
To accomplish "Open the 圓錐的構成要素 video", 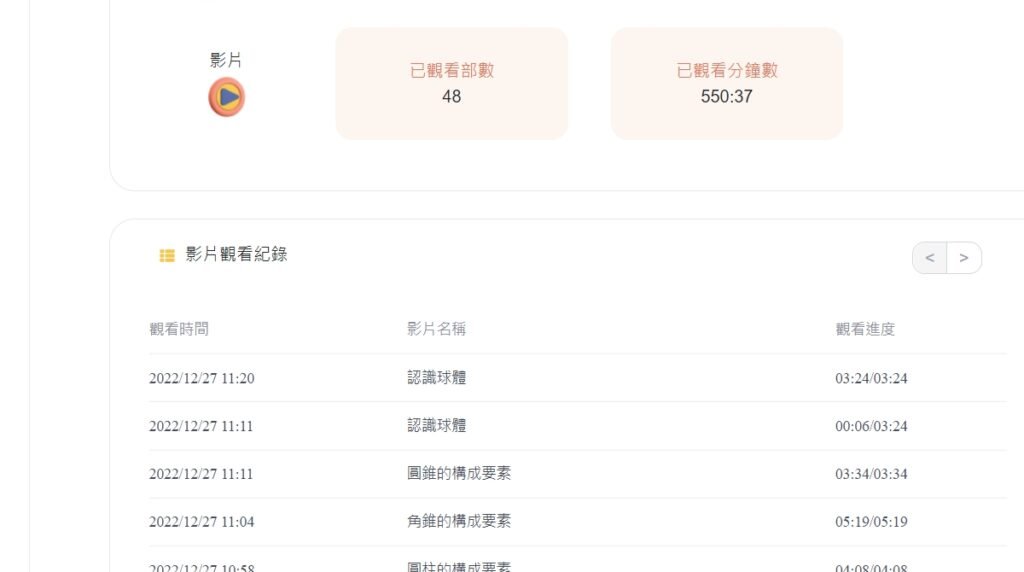I will [459, 474].
